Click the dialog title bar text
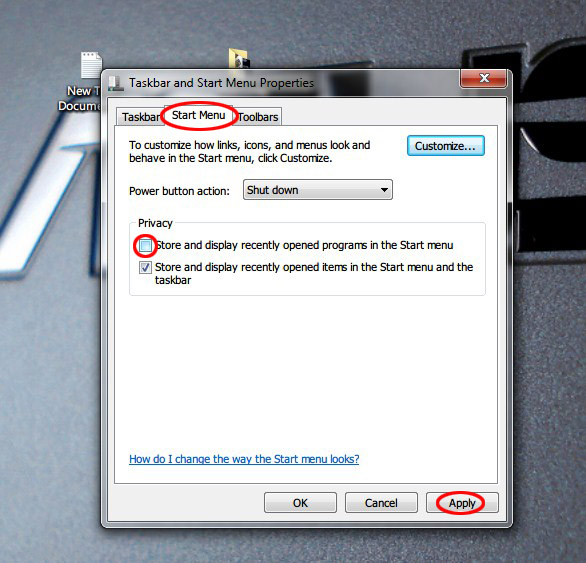Image resolution: width=586 pixels, height=563 pixels. point(221,83)
